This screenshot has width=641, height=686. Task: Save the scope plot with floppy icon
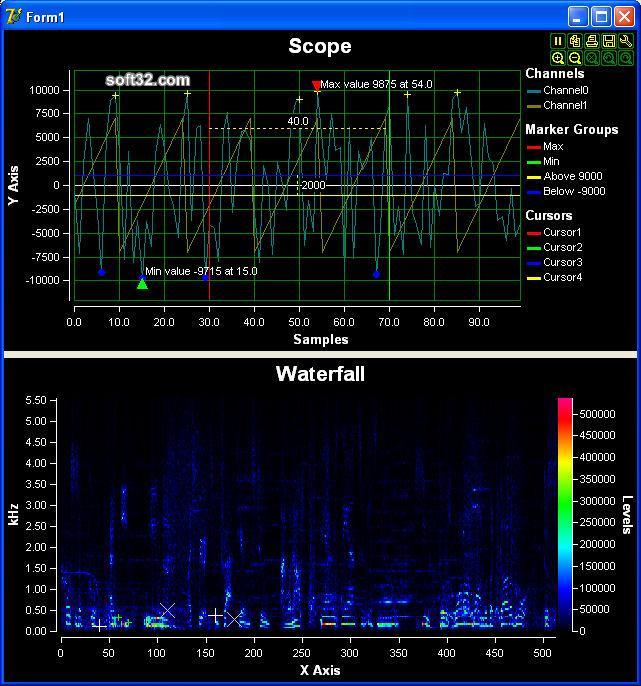coord(609,41)
